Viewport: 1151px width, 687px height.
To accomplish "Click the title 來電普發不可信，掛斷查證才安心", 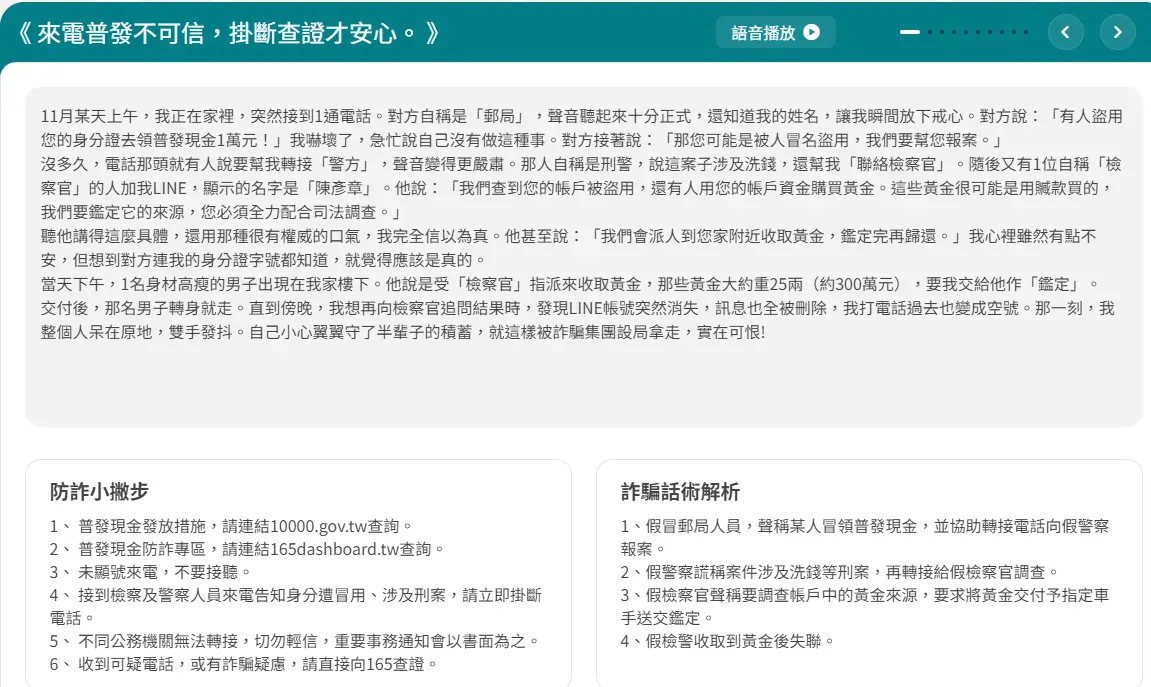I will pyautogui.click(x=228, y=33).
